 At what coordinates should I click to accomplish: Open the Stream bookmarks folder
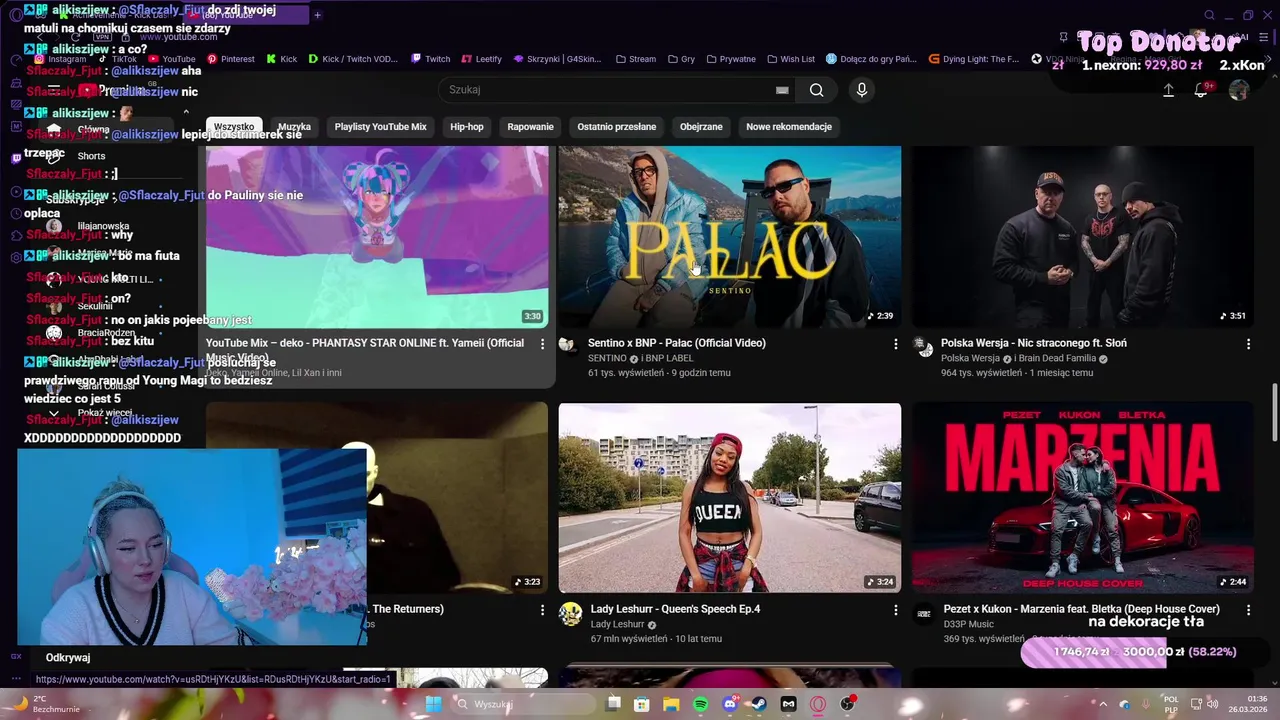635,59
